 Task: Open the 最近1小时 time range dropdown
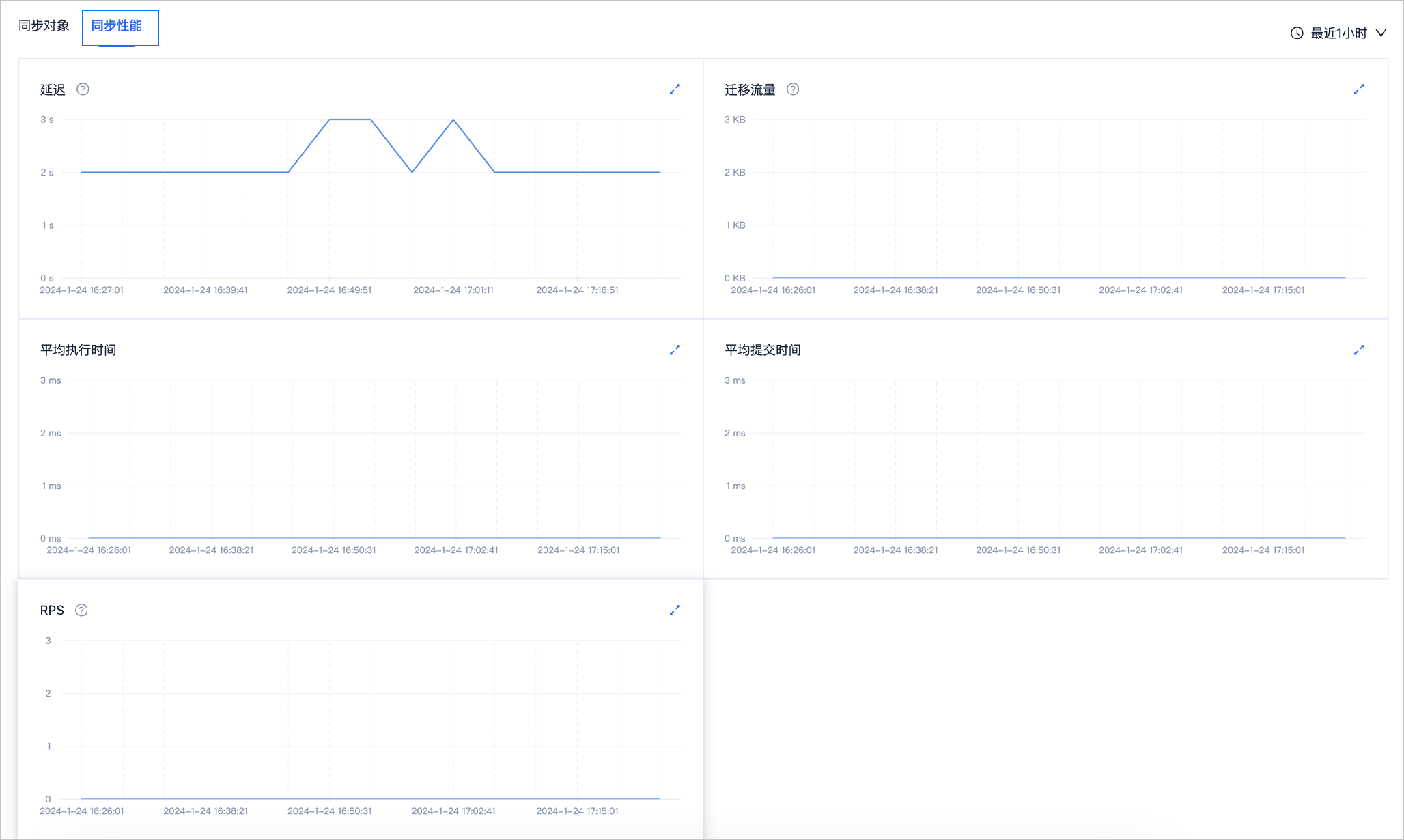[1338, 33]
